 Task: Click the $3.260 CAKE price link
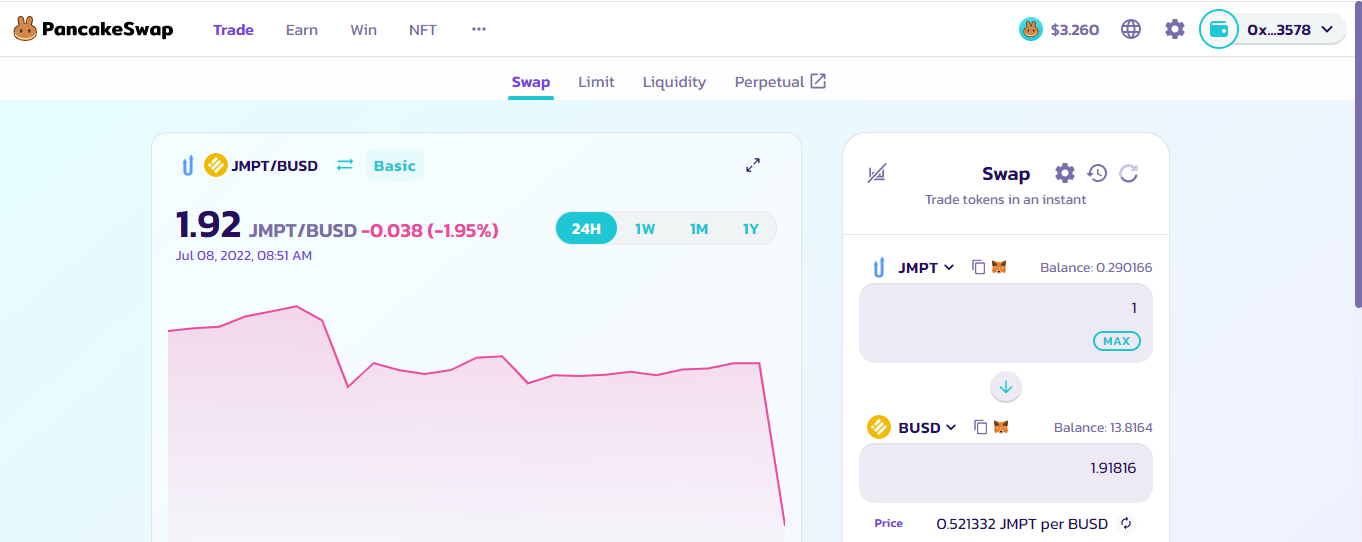coord(1075,29)
